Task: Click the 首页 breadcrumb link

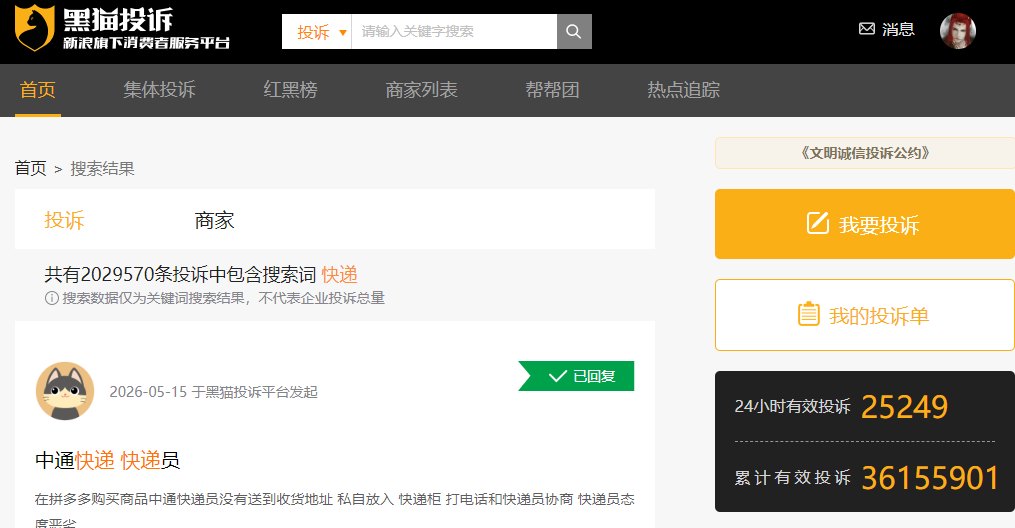Action: click(x=30, y=169)
